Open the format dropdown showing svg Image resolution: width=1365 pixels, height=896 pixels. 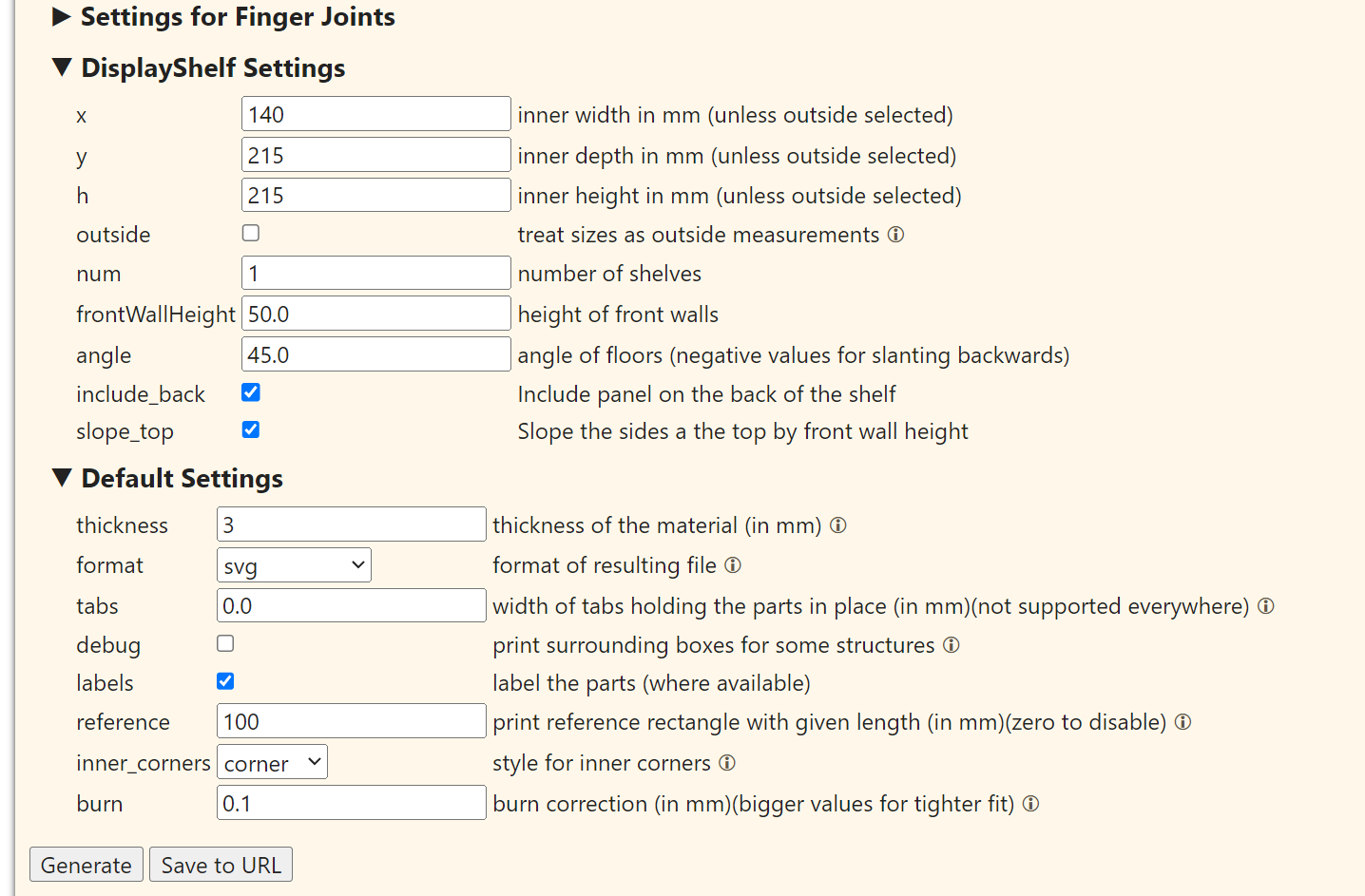point(293,564)
